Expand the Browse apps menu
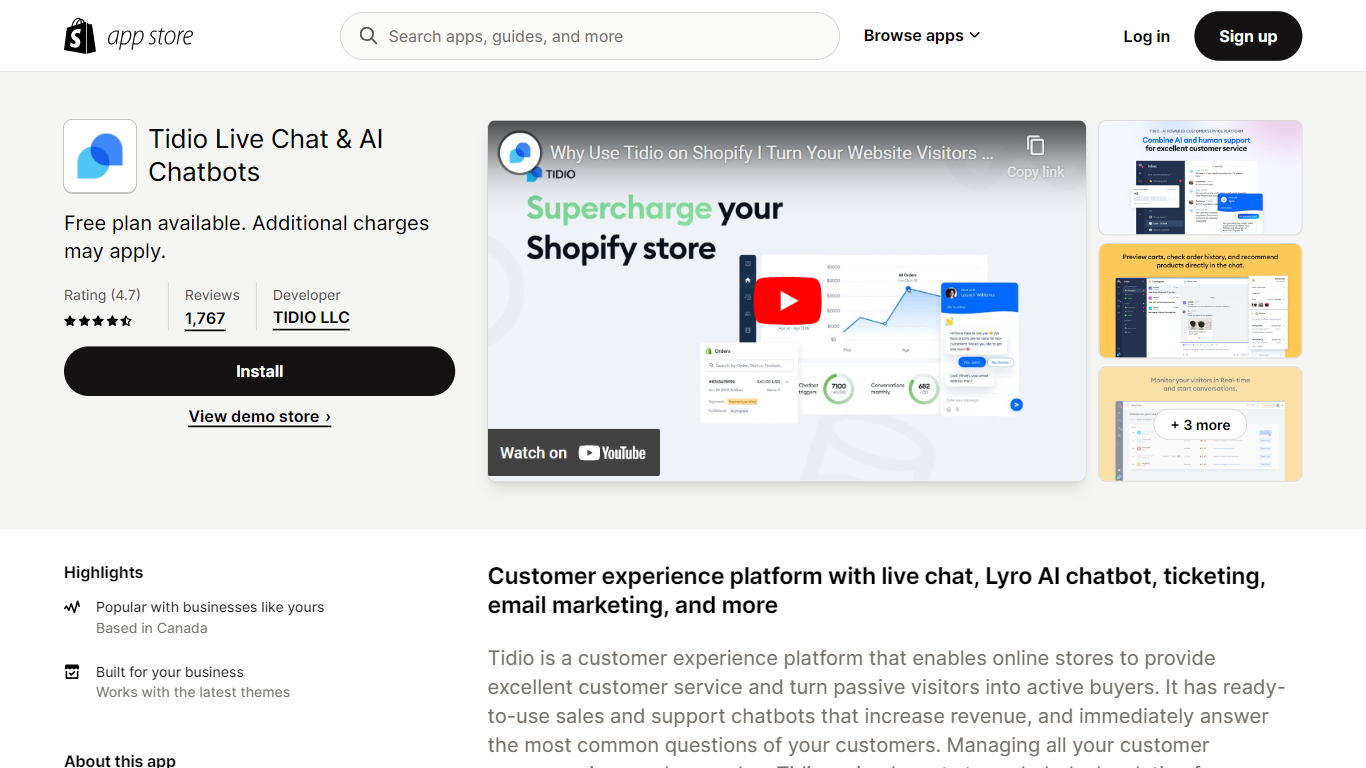The height and width of the screenshot is (768, 1366). 922,36
